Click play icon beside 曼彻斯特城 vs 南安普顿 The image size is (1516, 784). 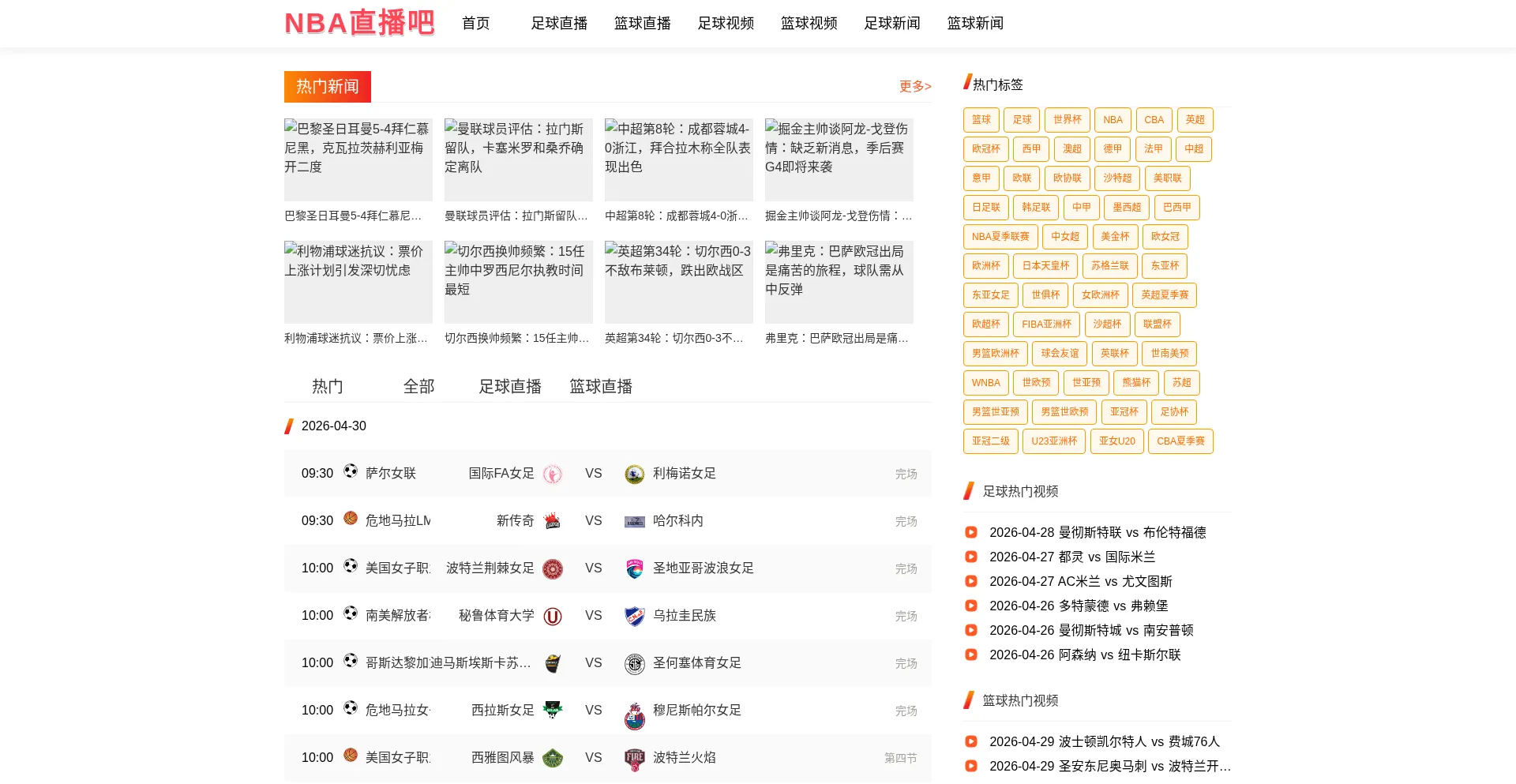coord(971,630)
